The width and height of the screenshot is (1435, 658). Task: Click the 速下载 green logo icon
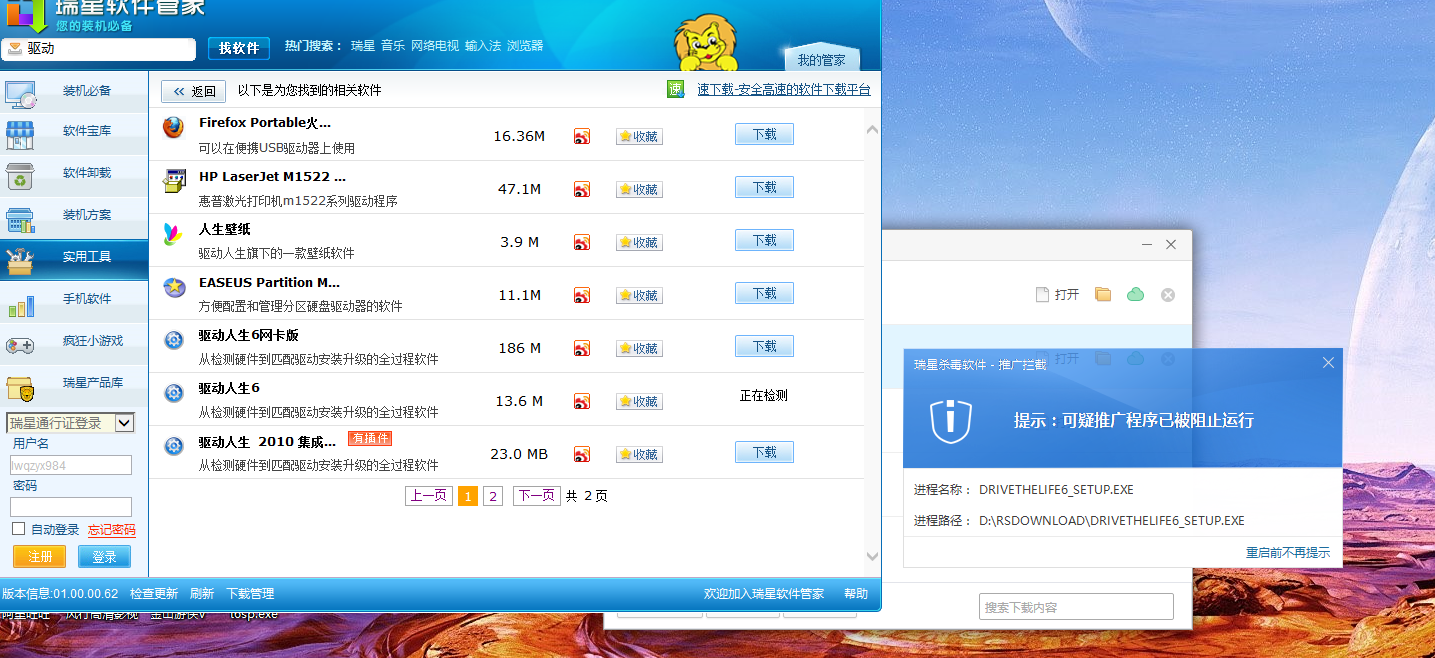tap(675, 89)
